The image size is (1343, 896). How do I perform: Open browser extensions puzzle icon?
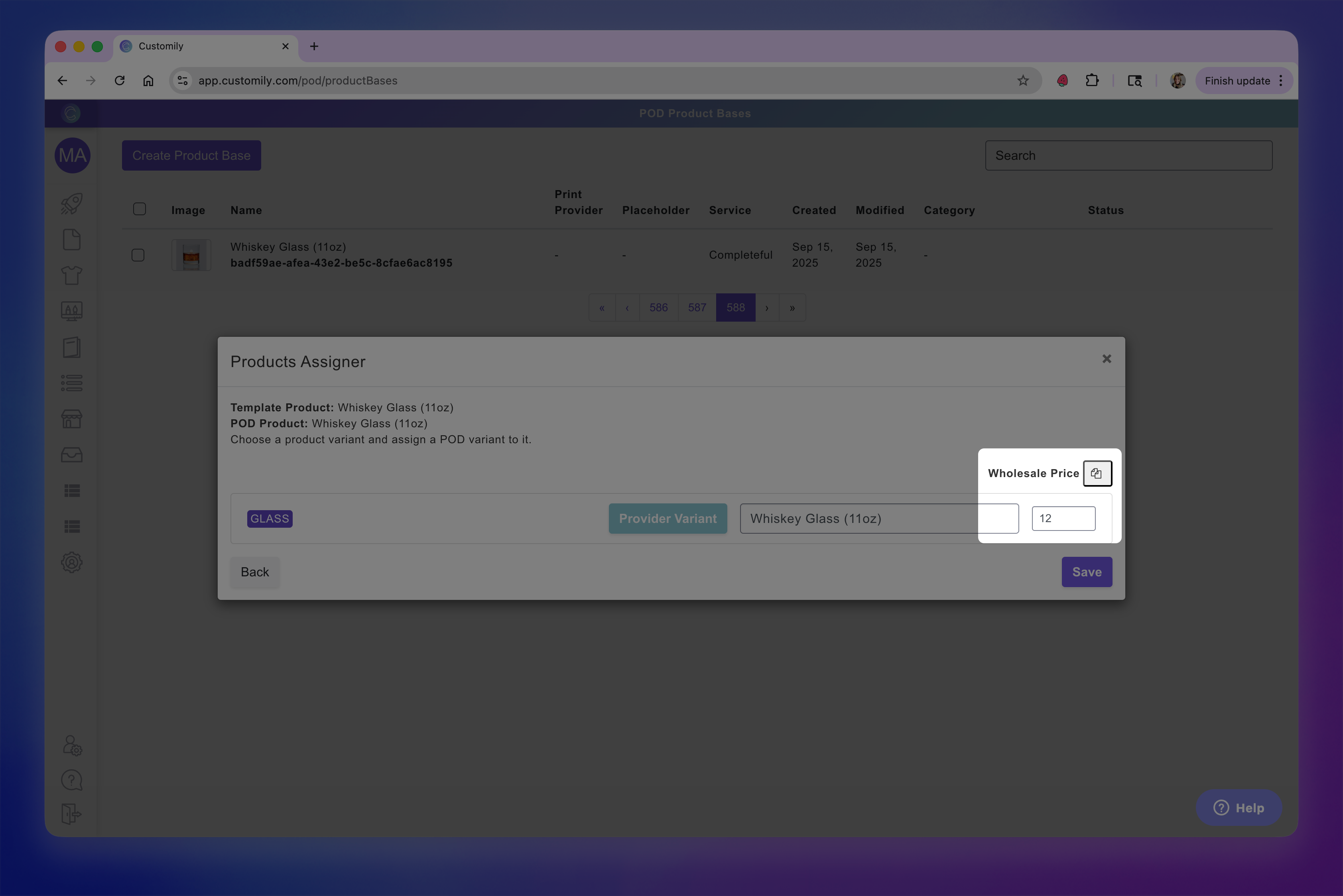point(1092,81)
